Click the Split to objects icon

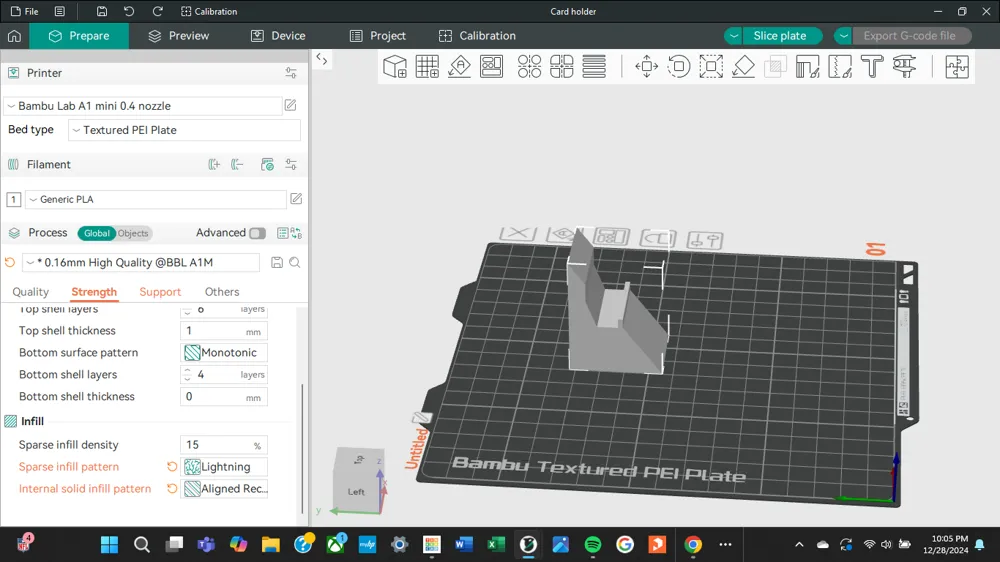pyautogui.click(x=529, y=66)
